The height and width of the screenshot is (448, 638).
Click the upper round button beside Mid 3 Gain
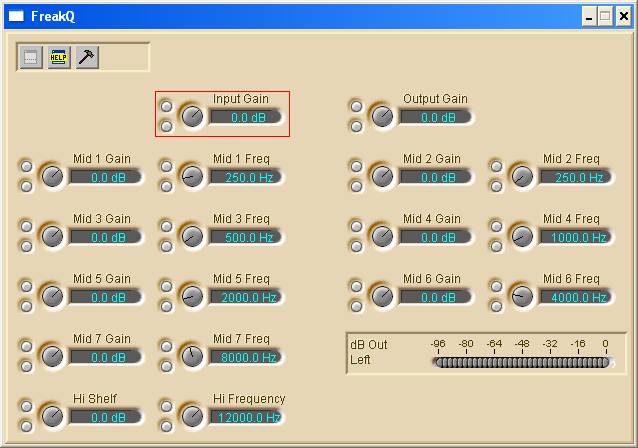click(26, 226)
